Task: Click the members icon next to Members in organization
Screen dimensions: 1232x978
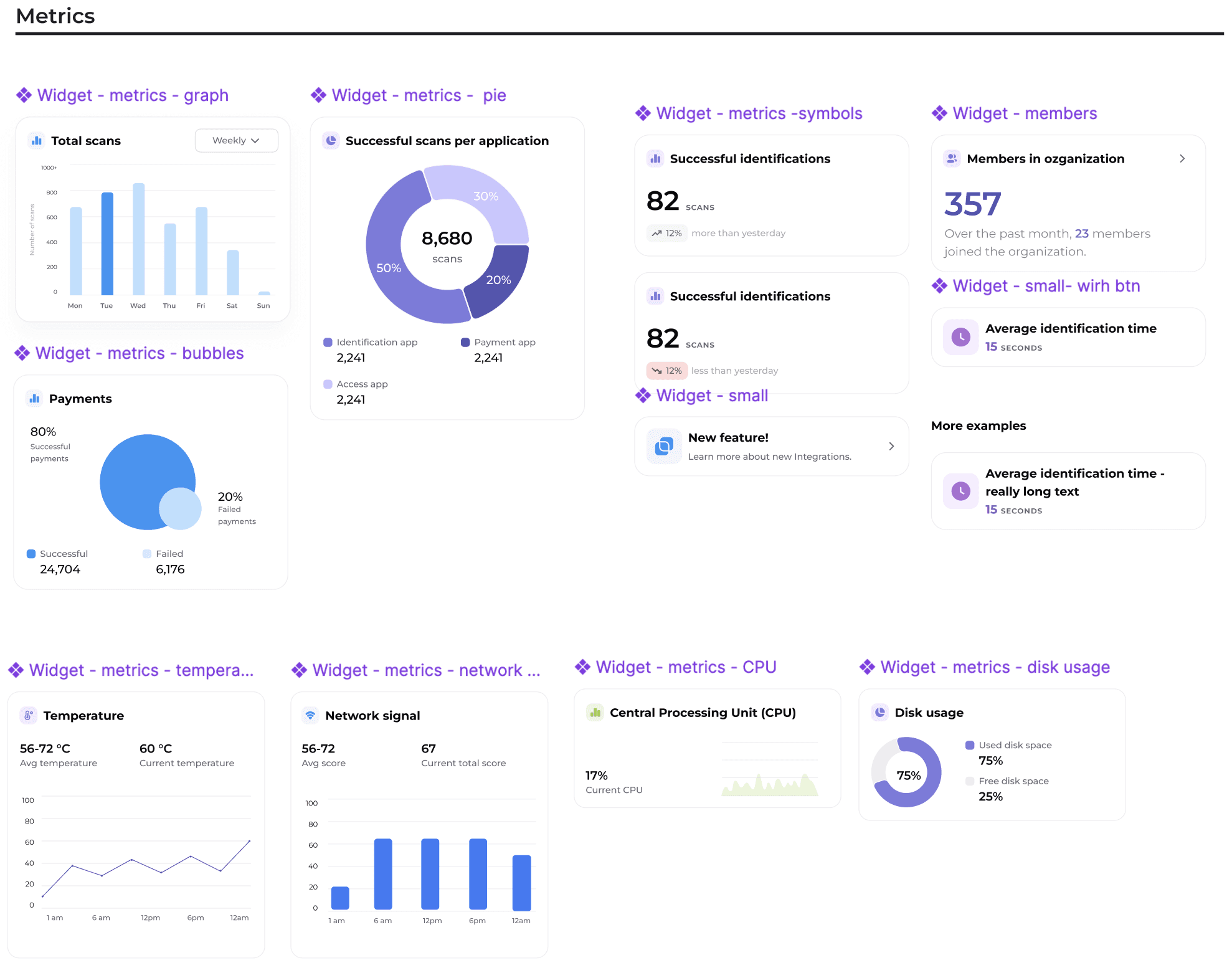Action: click(952, 159)
